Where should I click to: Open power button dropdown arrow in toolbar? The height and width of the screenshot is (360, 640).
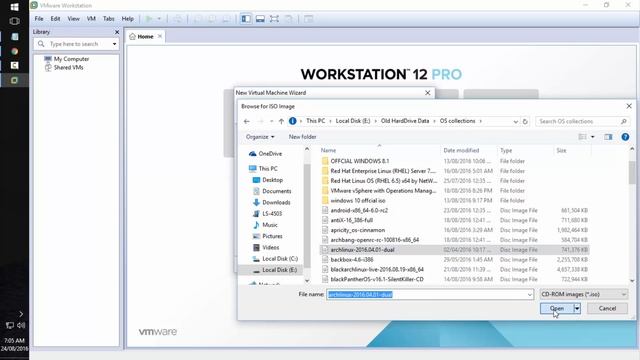coord(159,19)
